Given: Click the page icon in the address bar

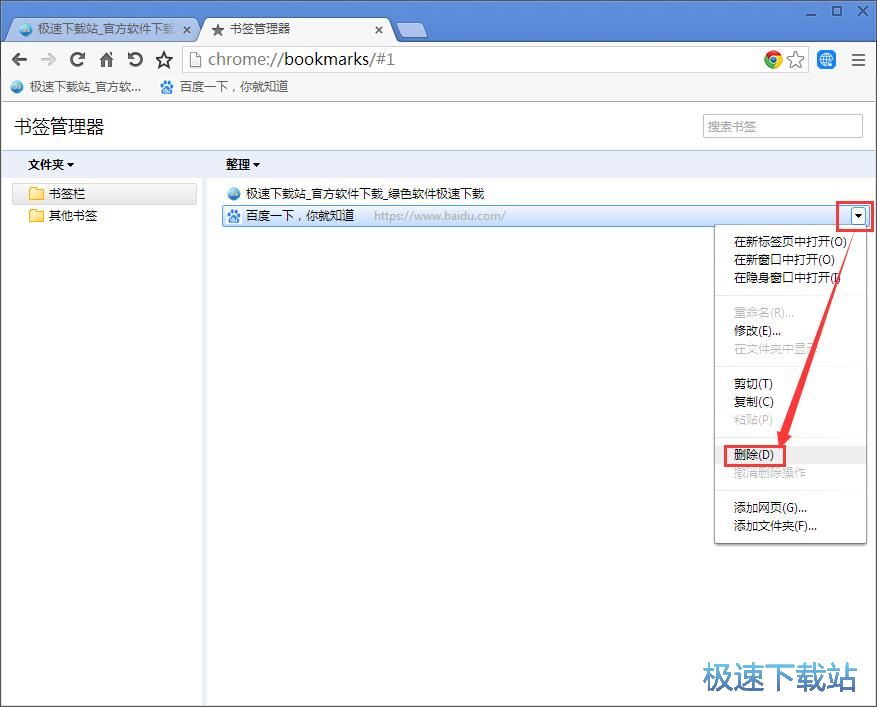Looking at the screenshot, I should click(x=195, y=59).
